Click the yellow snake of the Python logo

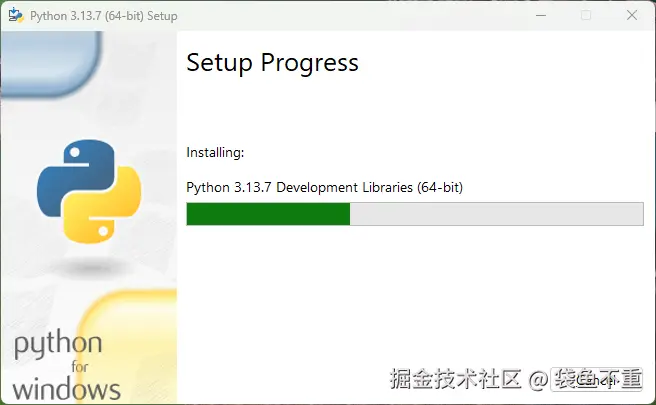click(104, 212)
